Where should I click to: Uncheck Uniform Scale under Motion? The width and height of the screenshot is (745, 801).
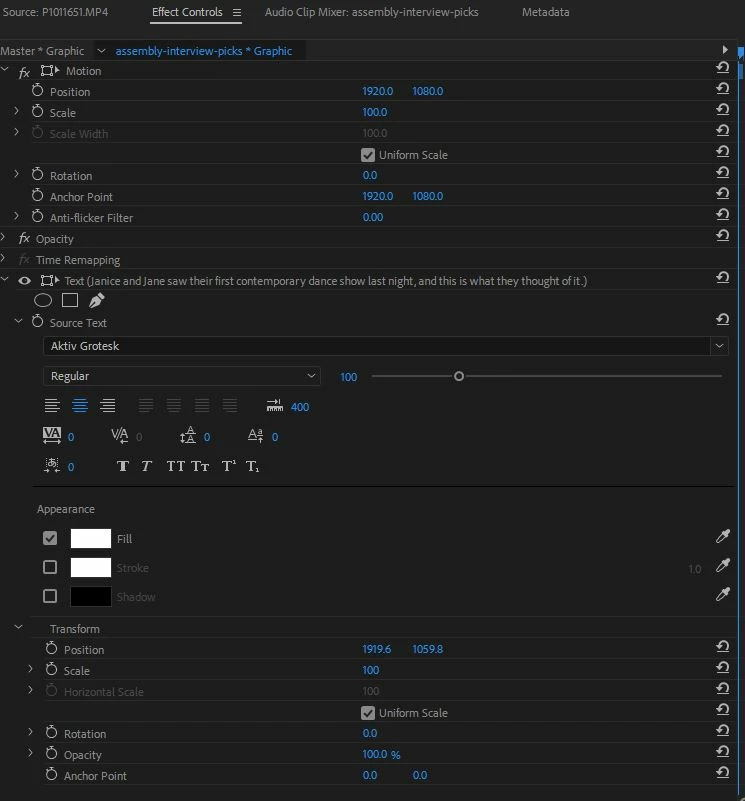(368, 155)
